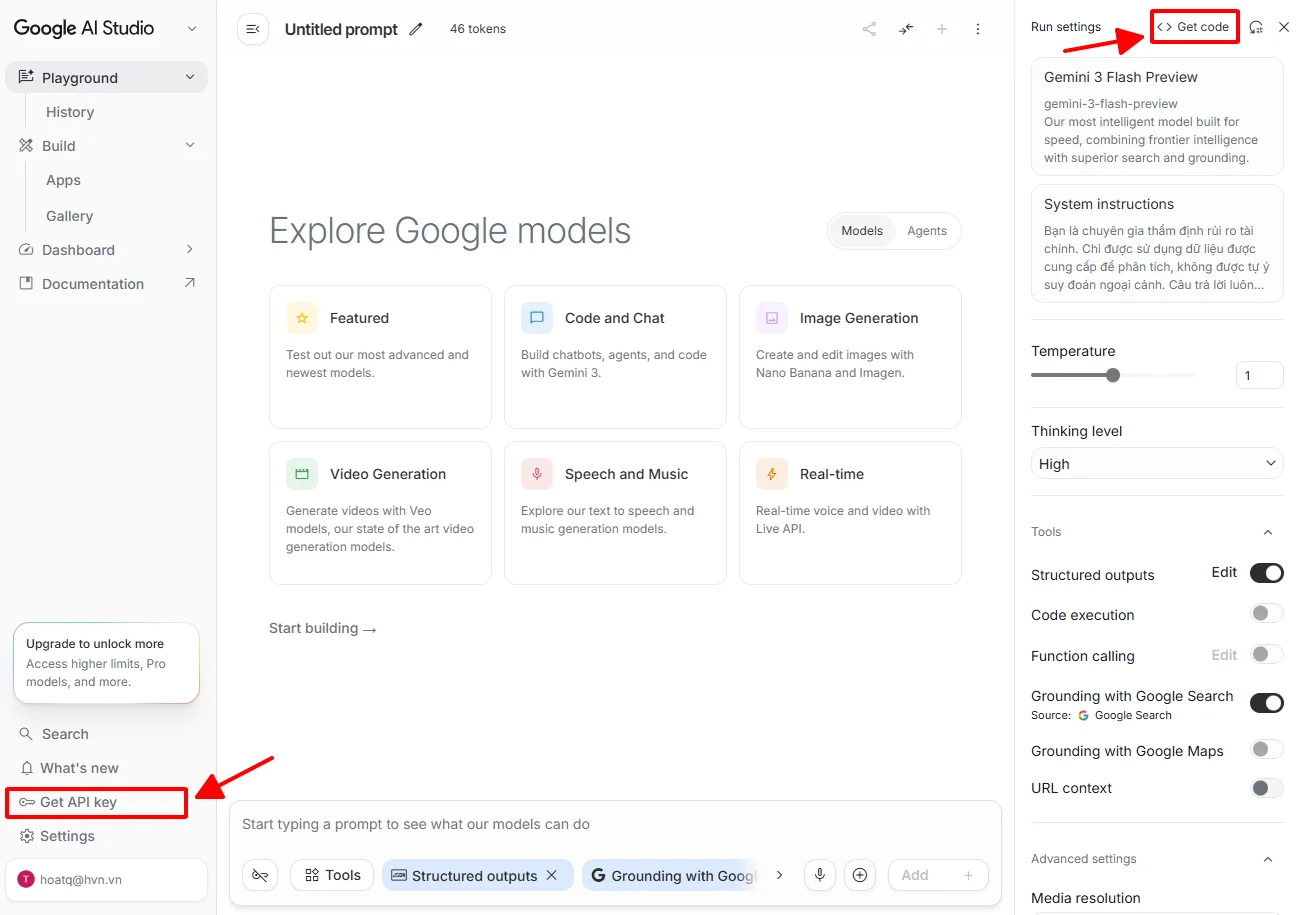Click the share icon in the top toolbar
Screen dimensions: 1300x915
tap(869, 29)
